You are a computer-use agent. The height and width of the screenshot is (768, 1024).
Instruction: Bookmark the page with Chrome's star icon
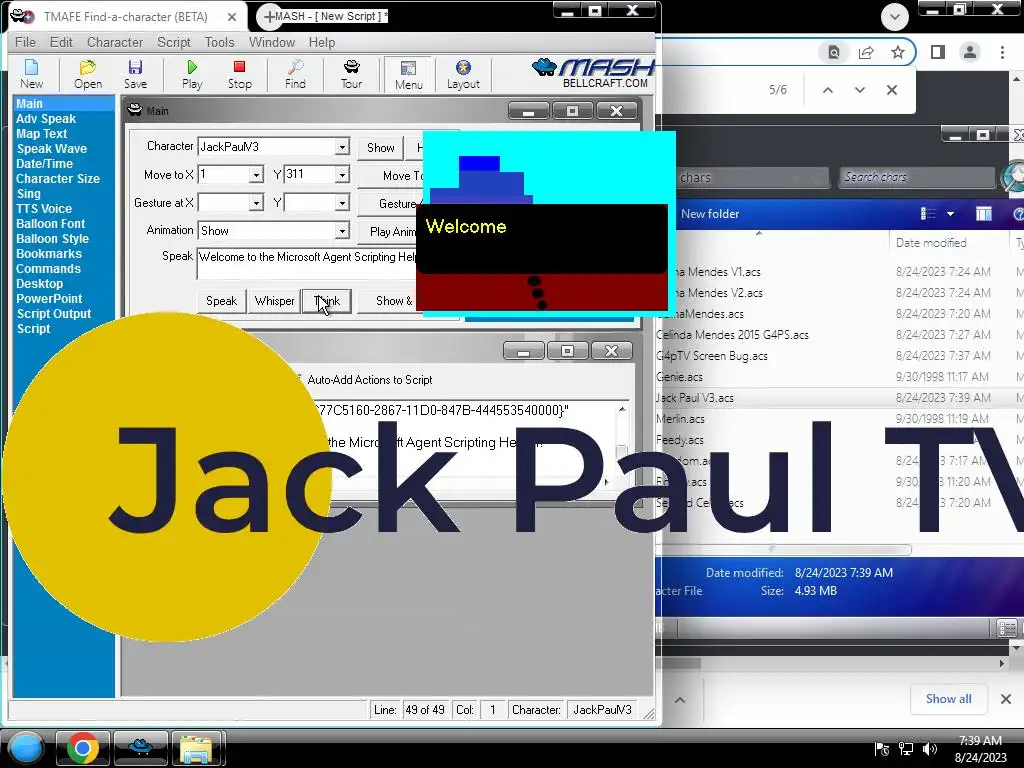click(898, 52)
